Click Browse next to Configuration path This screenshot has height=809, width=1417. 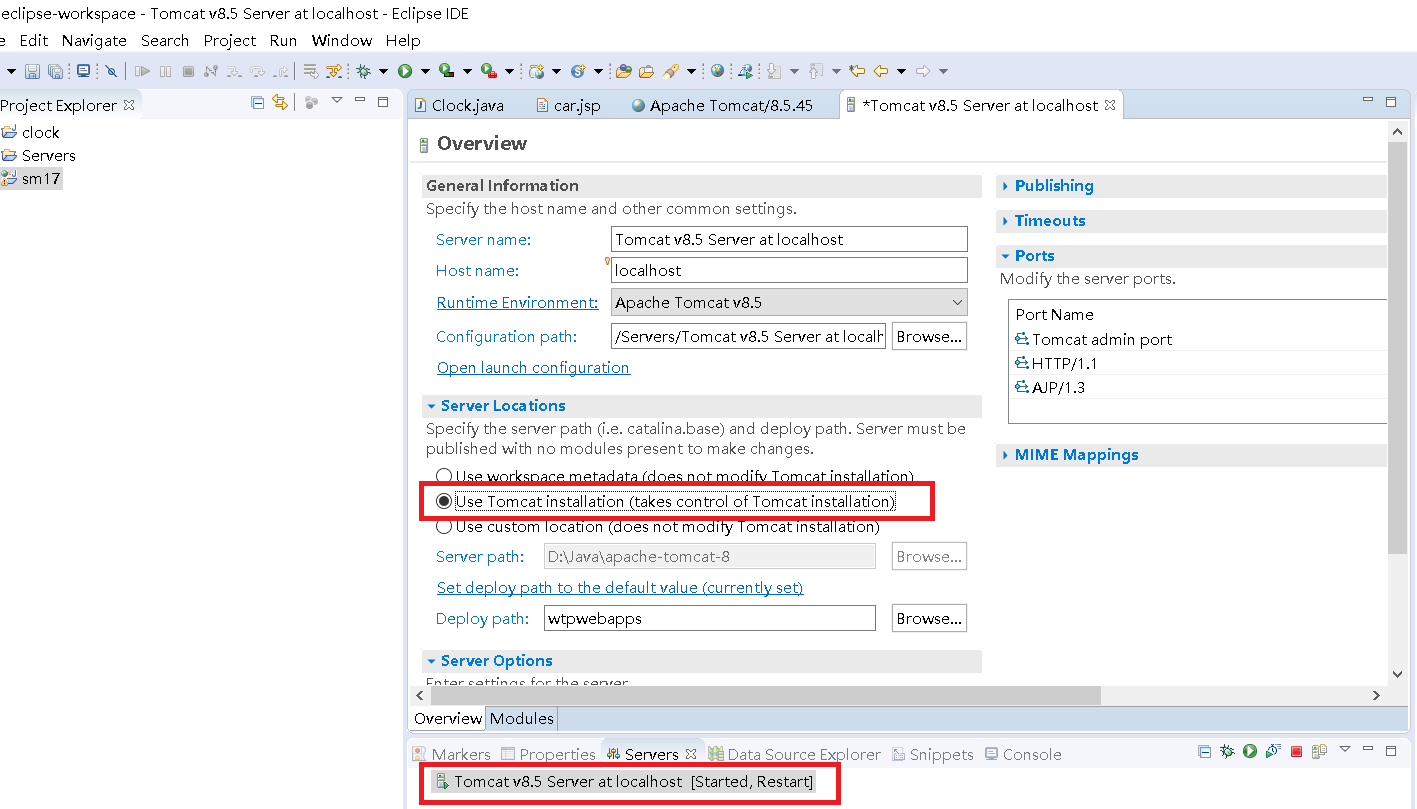coord(929,337)
